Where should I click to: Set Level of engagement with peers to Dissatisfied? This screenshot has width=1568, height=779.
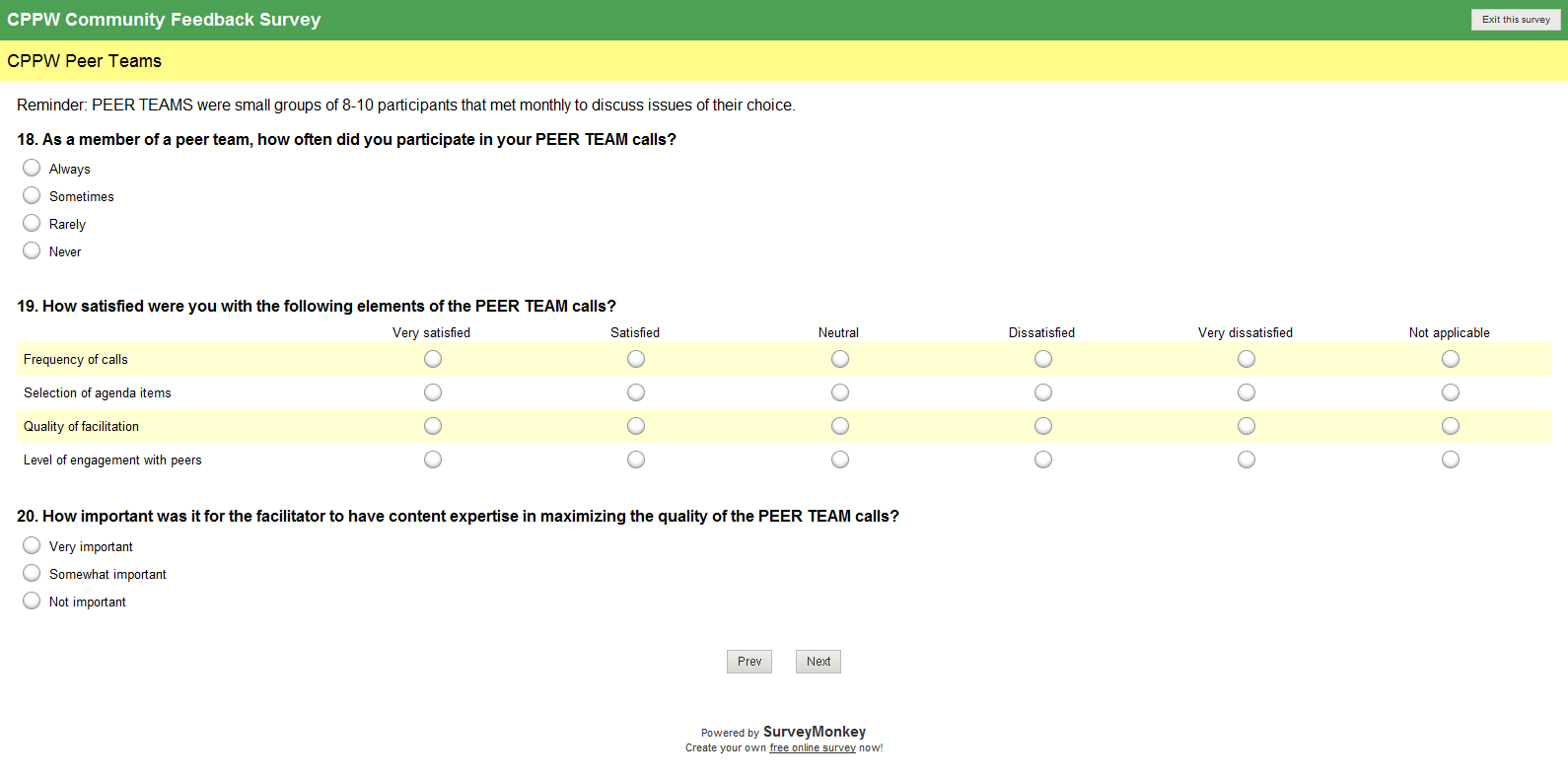(1043, 460)
